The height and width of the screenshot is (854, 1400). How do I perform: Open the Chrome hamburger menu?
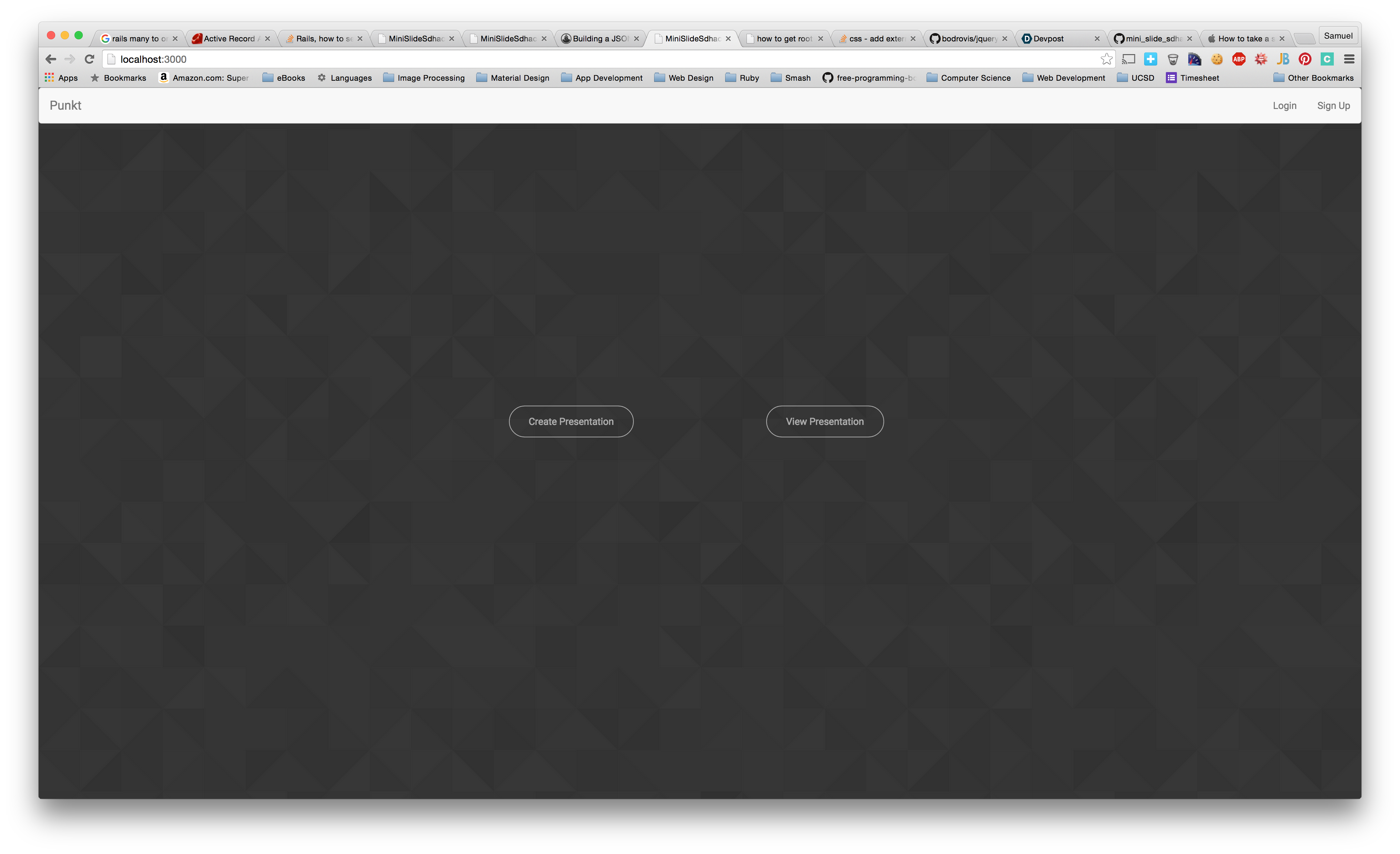(1349, 59)
